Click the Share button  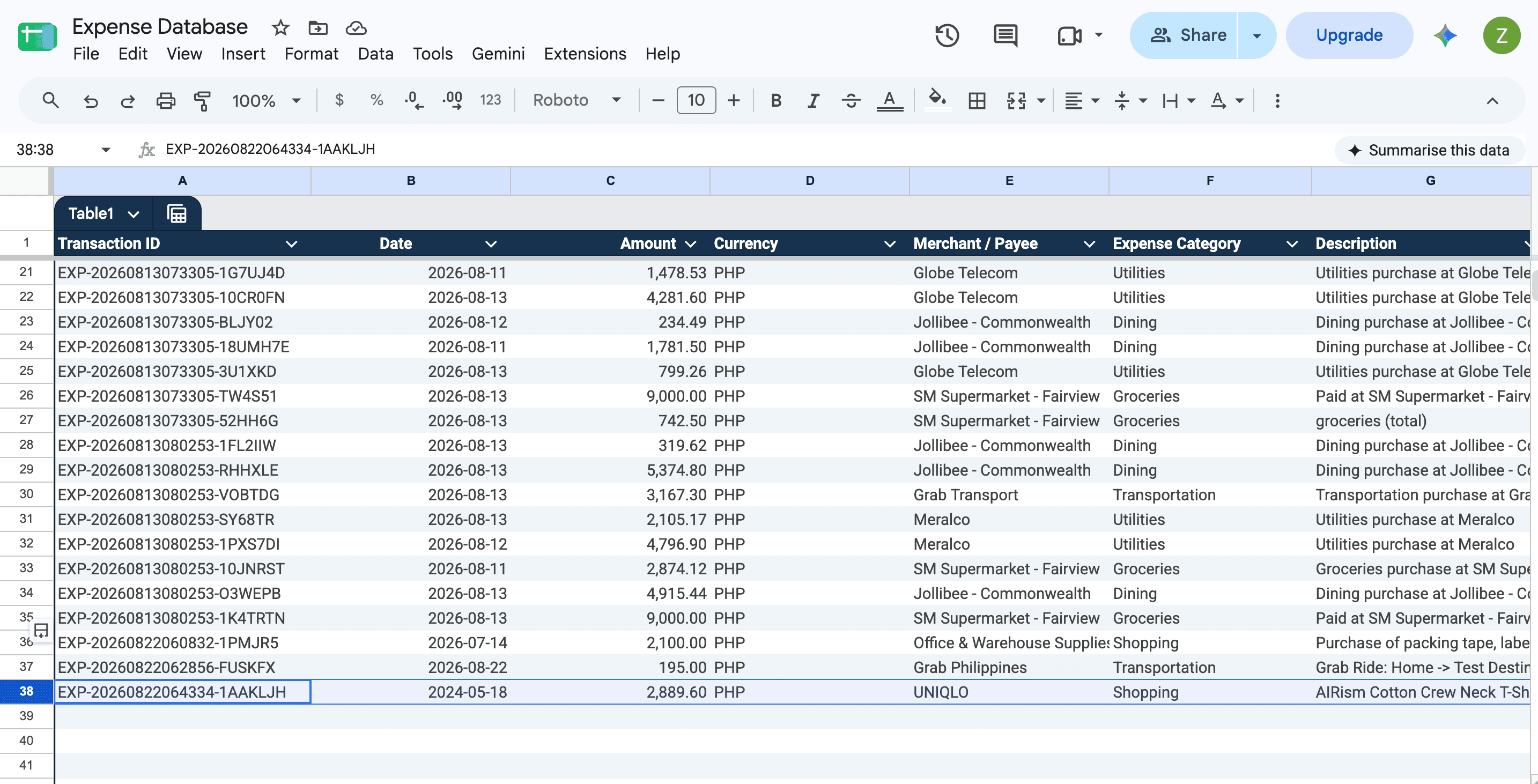[x=1185, y=35]
